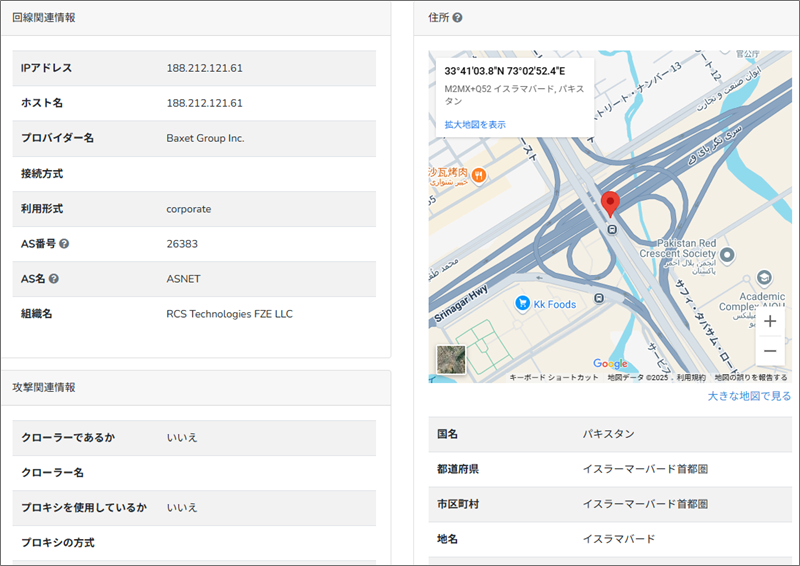Click organization RCS Technologies FZE LLC
The height and width of the screenshot is (566, 800).
(x=230, y=314)
